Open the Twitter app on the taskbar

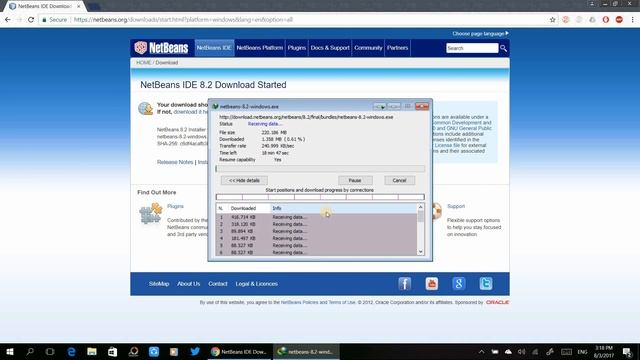coord(195,351)
